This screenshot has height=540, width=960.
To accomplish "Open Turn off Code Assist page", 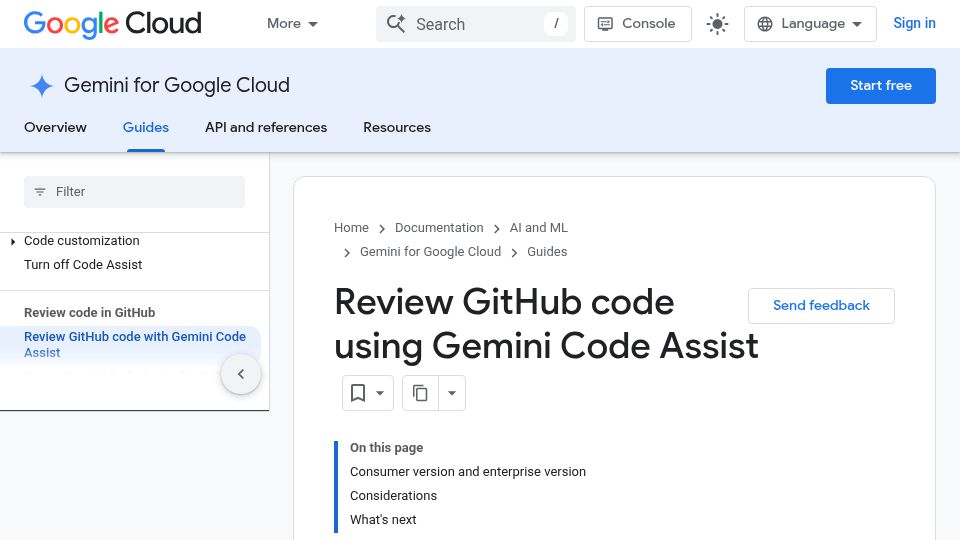I will tap(83, 264).
